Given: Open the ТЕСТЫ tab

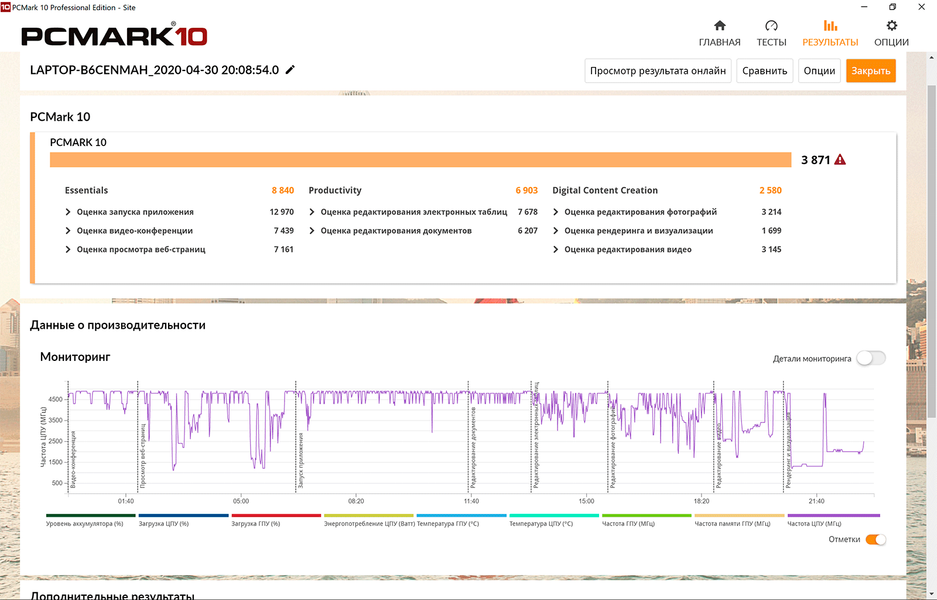Looking at the screenshot, I should (x=771, y=33).
